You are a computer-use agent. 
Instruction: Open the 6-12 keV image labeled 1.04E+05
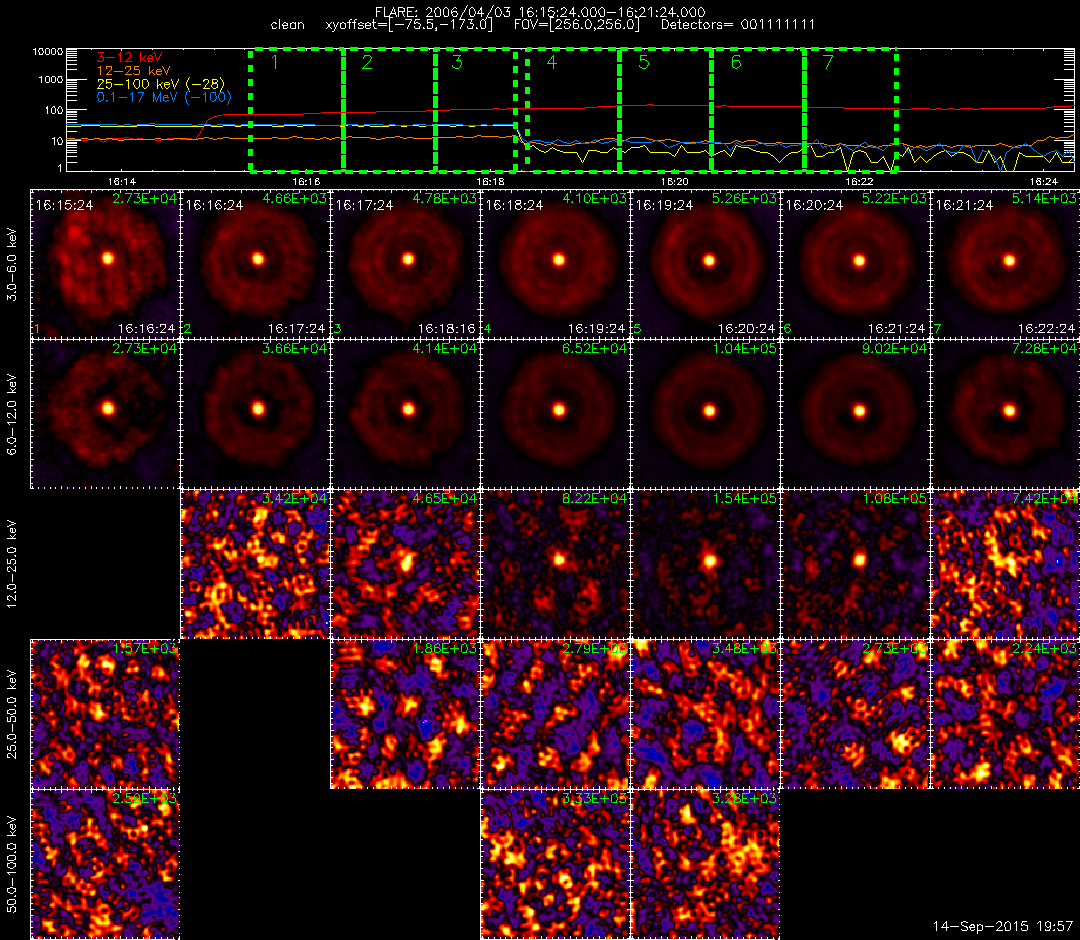[x=705, y=415]
